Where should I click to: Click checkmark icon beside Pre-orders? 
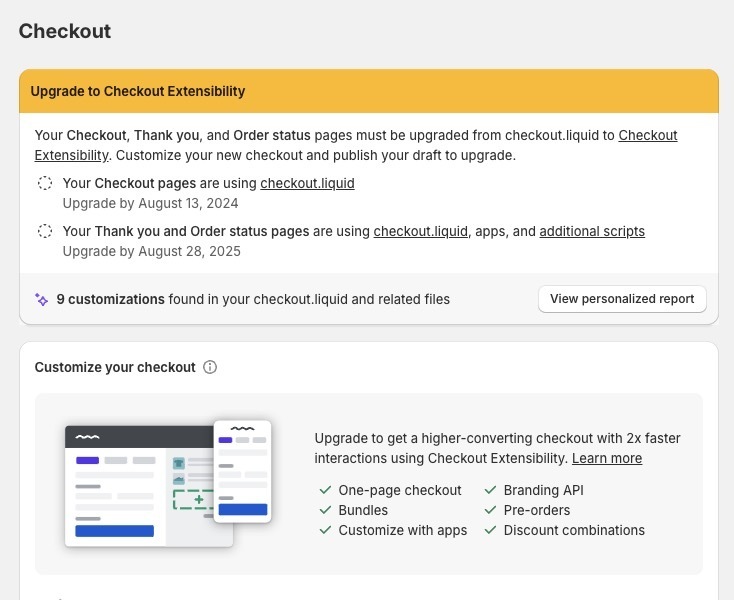point(490,510)
